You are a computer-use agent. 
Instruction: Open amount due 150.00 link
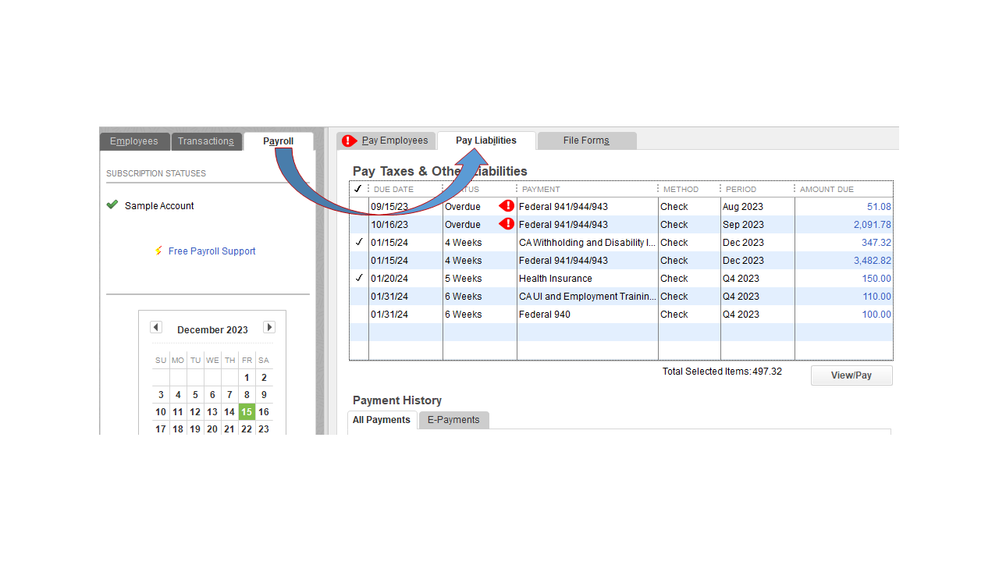(x=876, y=278)
